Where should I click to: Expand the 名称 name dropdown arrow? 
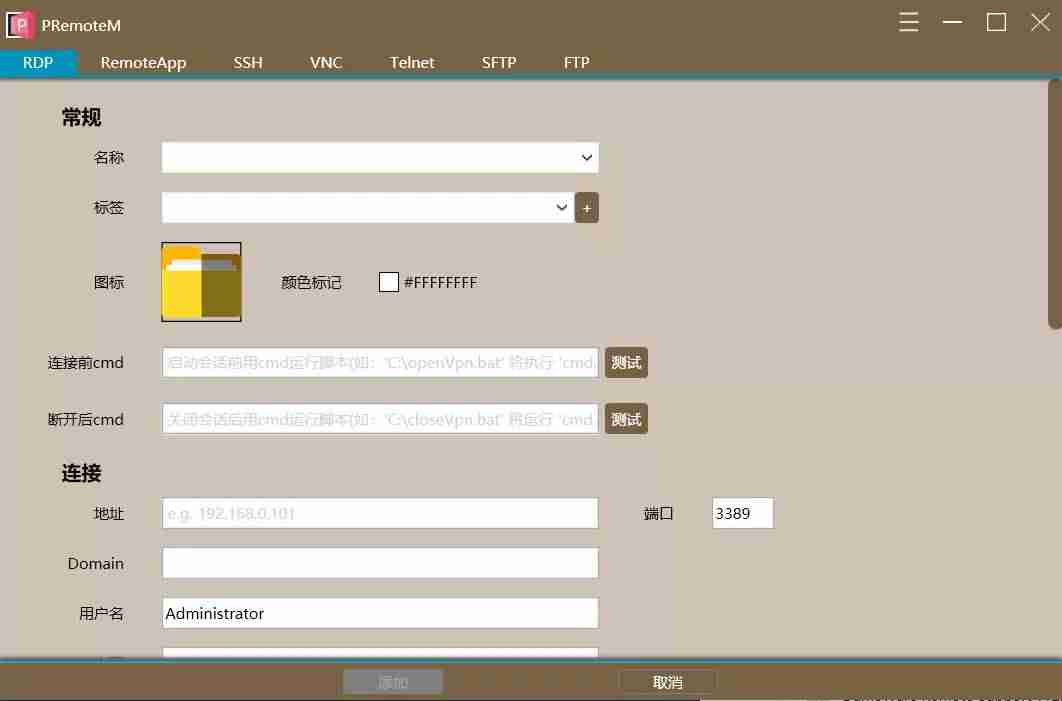click(x=587, y=158)
